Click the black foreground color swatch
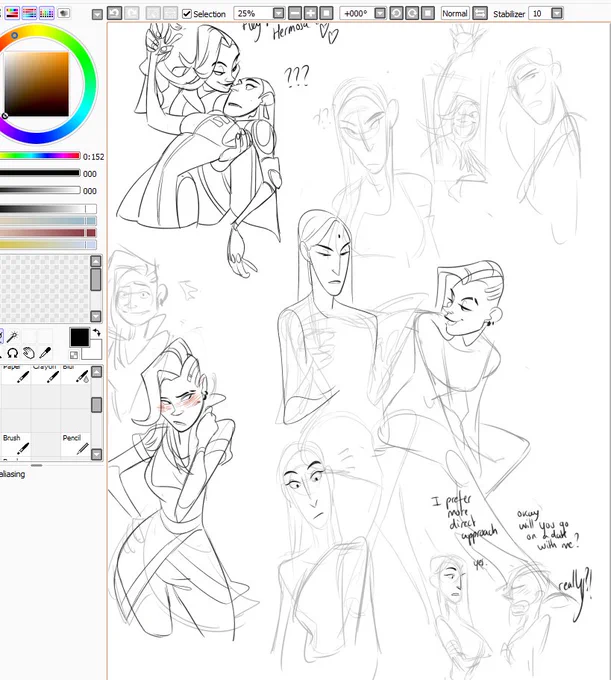 coord(80,337)
